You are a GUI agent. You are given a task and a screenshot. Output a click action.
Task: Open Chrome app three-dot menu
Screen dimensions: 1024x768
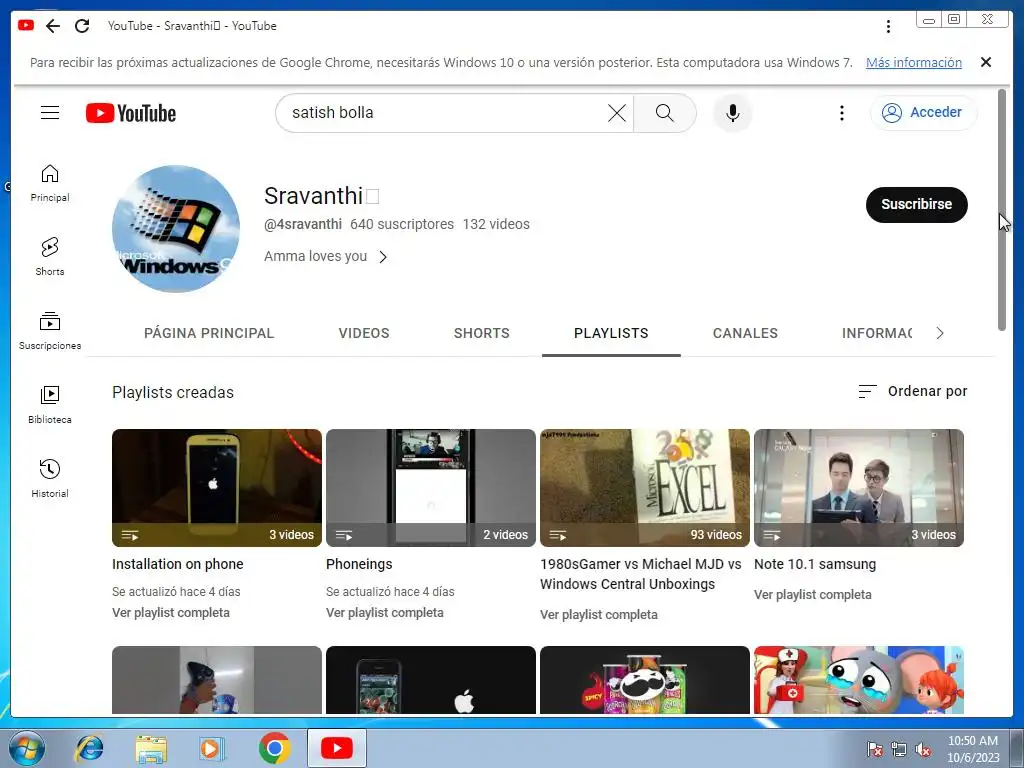888,26
